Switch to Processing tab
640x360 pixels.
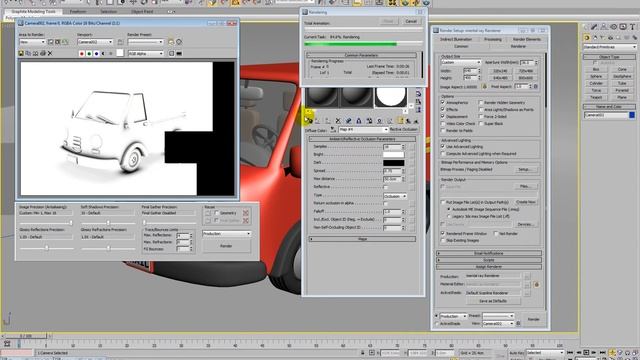[x=493, y=39]
